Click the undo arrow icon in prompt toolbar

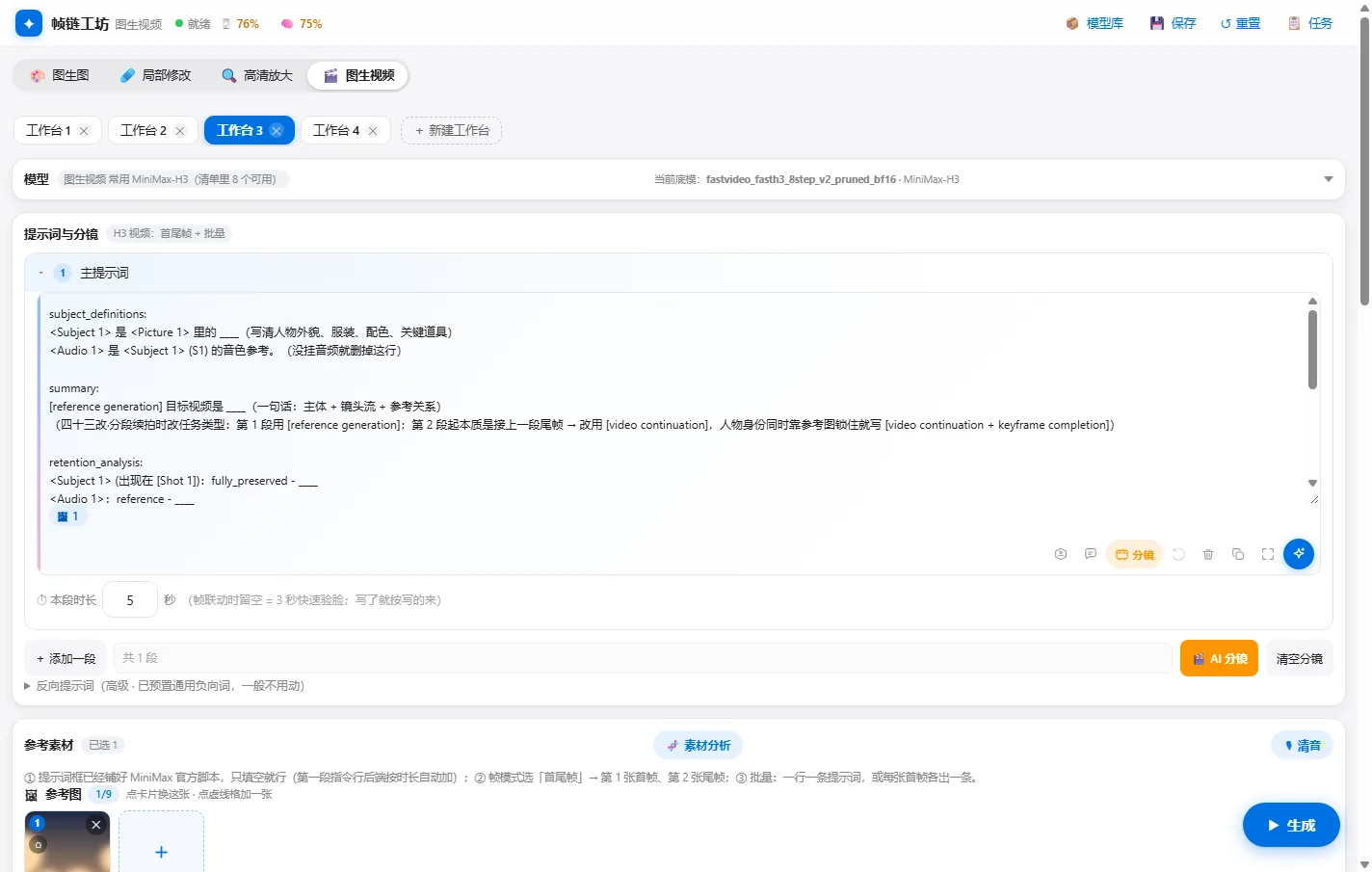click(1178, 554)
